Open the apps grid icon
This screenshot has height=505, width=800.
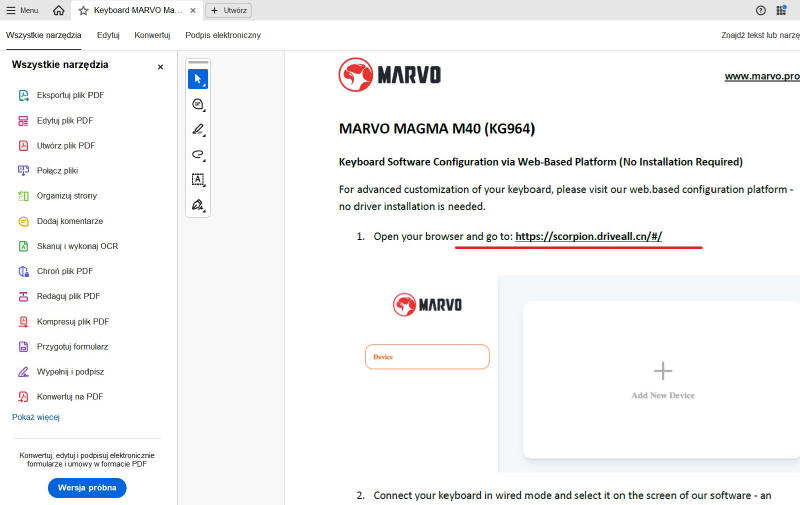pos(781,10)
